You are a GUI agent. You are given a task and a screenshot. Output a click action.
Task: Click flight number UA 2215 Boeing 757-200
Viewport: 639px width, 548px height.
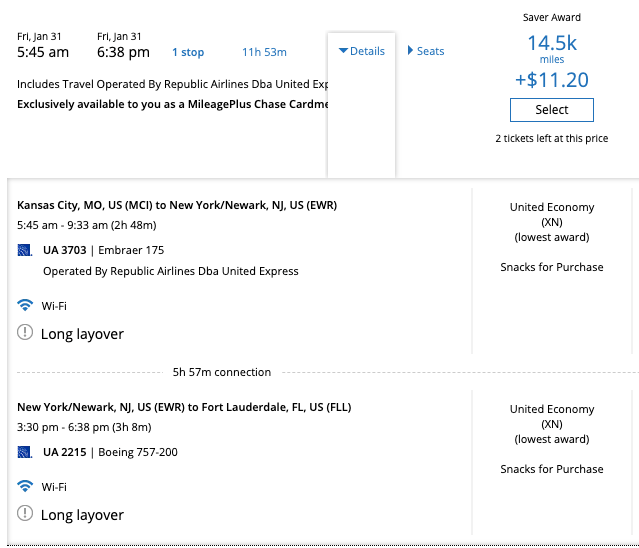(110, 452)
